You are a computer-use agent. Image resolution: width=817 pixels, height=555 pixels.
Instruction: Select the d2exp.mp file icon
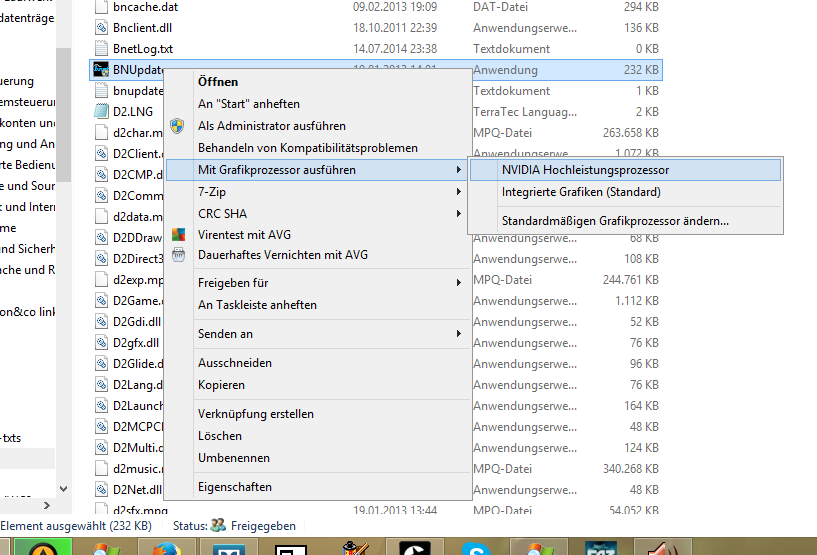(101, 279)
